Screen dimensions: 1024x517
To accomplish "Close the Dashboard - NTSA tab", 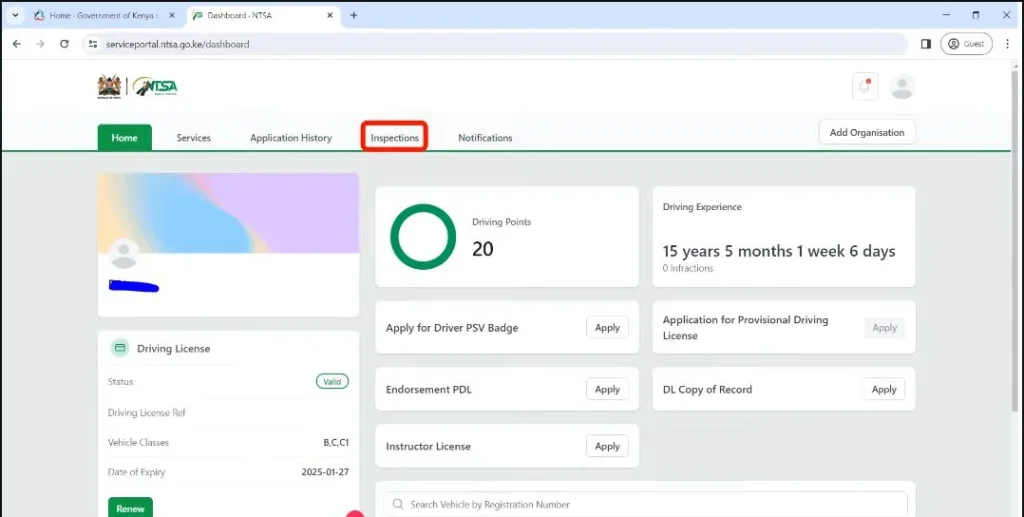I will click(330, 15).
